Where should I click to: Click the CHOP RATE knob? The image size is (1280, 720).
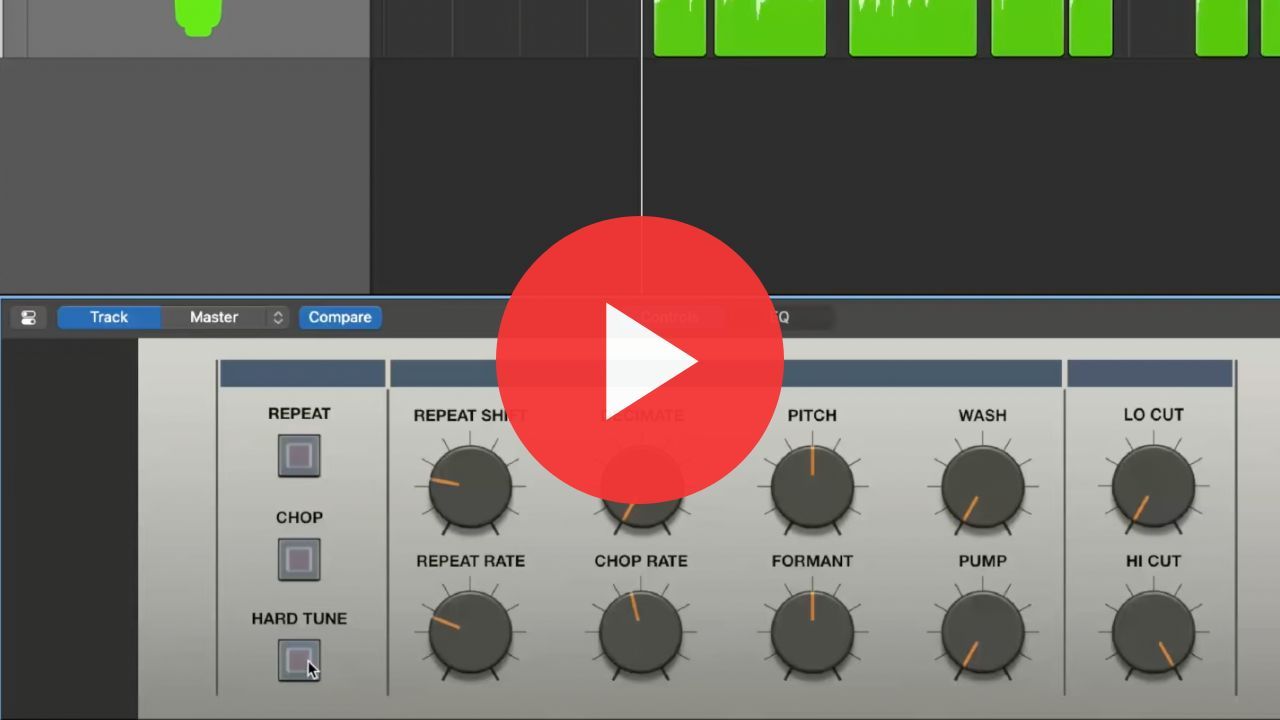[x=641, y=632]
